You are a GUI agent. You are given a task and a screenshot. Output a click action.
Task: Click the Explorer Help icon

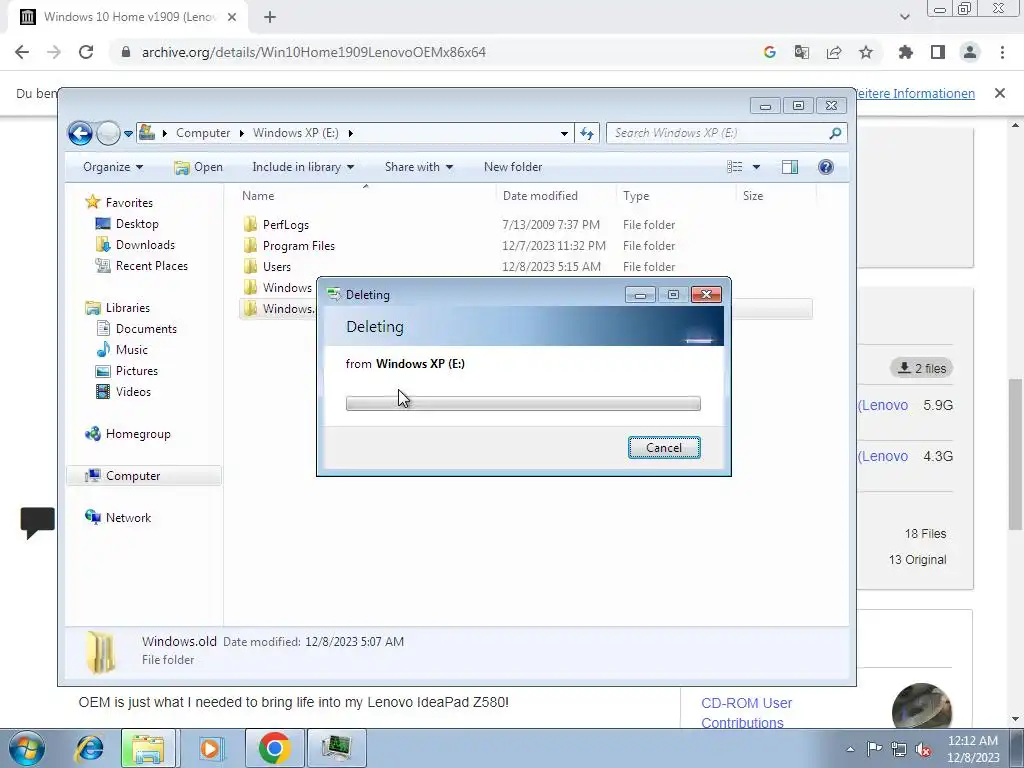click(825, 167)
